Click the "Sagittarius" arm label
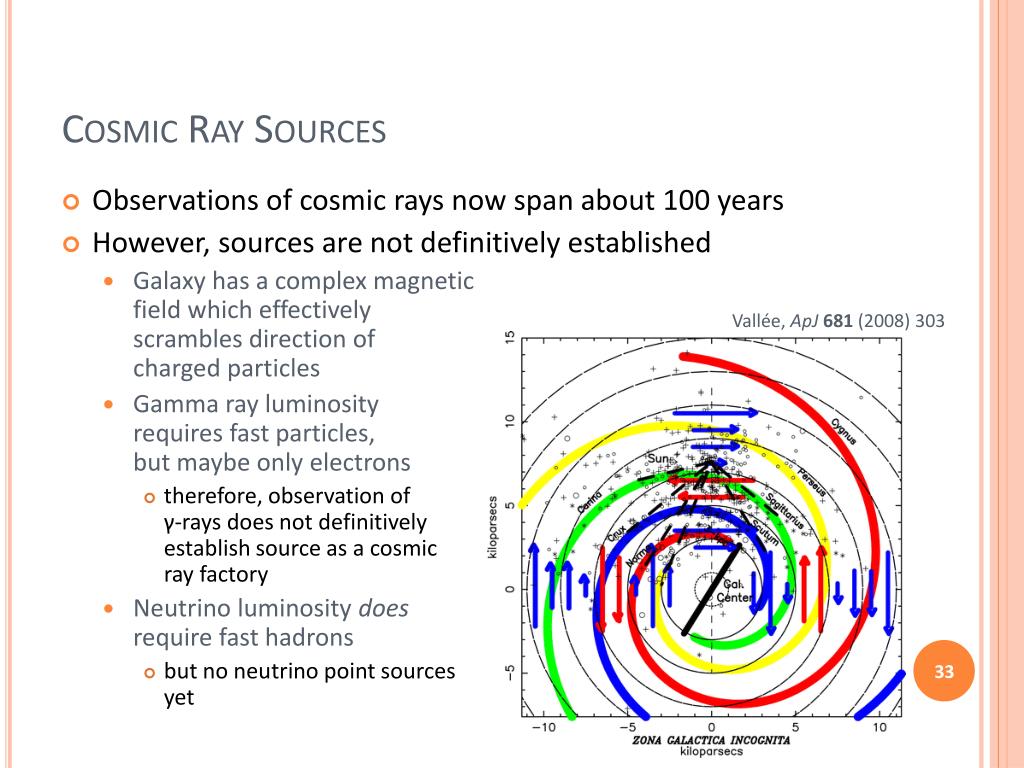This screenshot has height=768, width=1024. click(x=784, y=510)
